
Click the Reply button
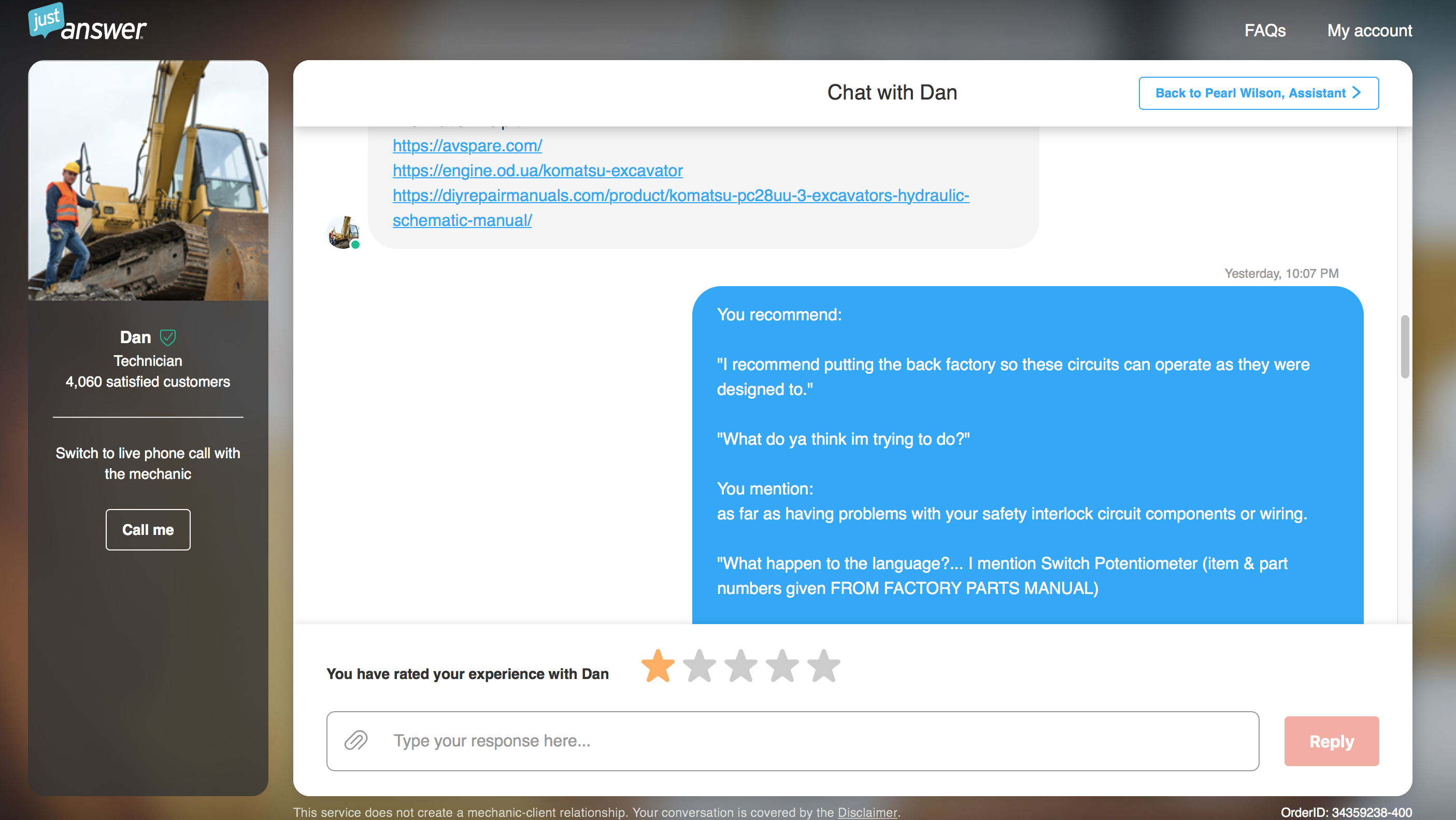[1332, 741]
